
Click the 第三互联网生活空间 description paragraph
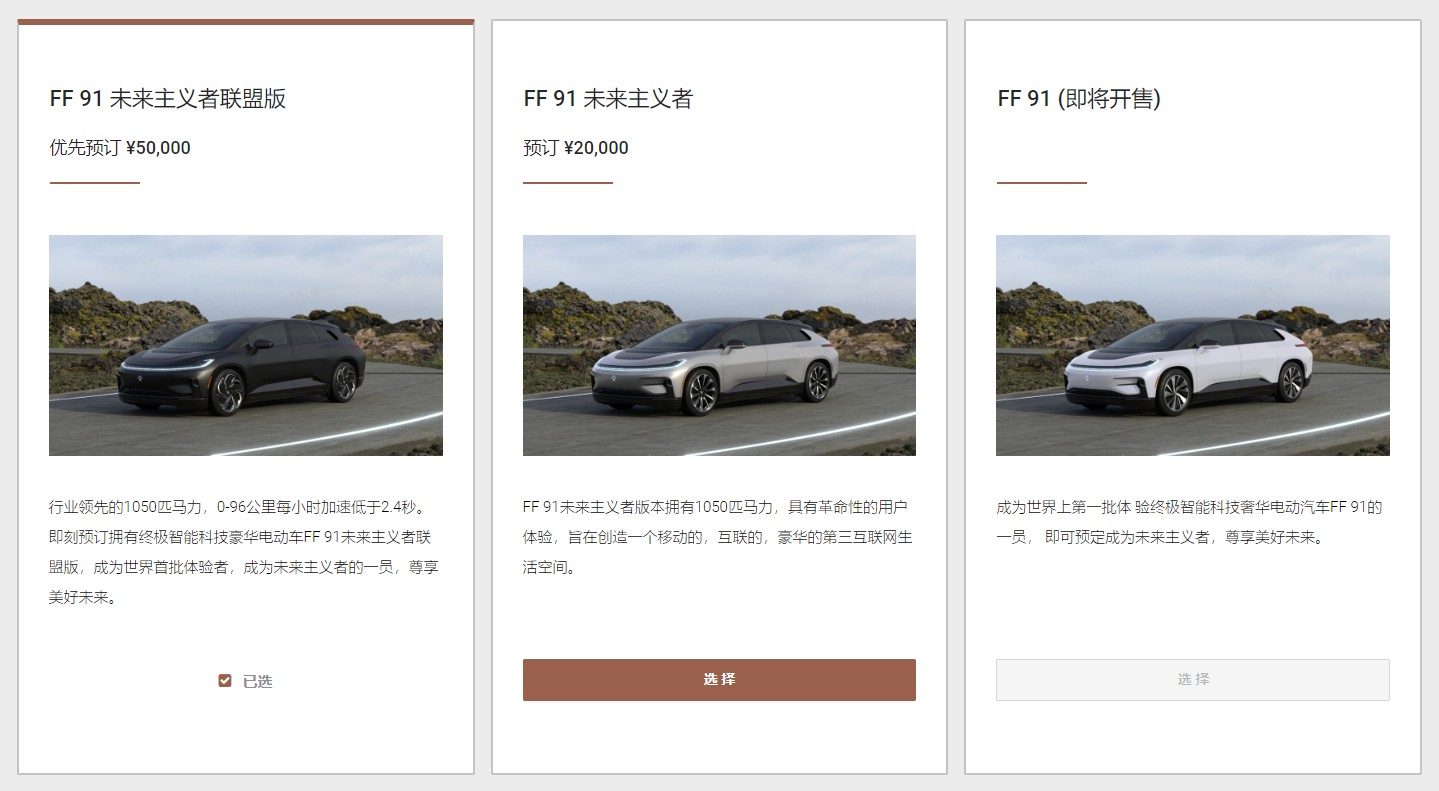tap(718, 537)
